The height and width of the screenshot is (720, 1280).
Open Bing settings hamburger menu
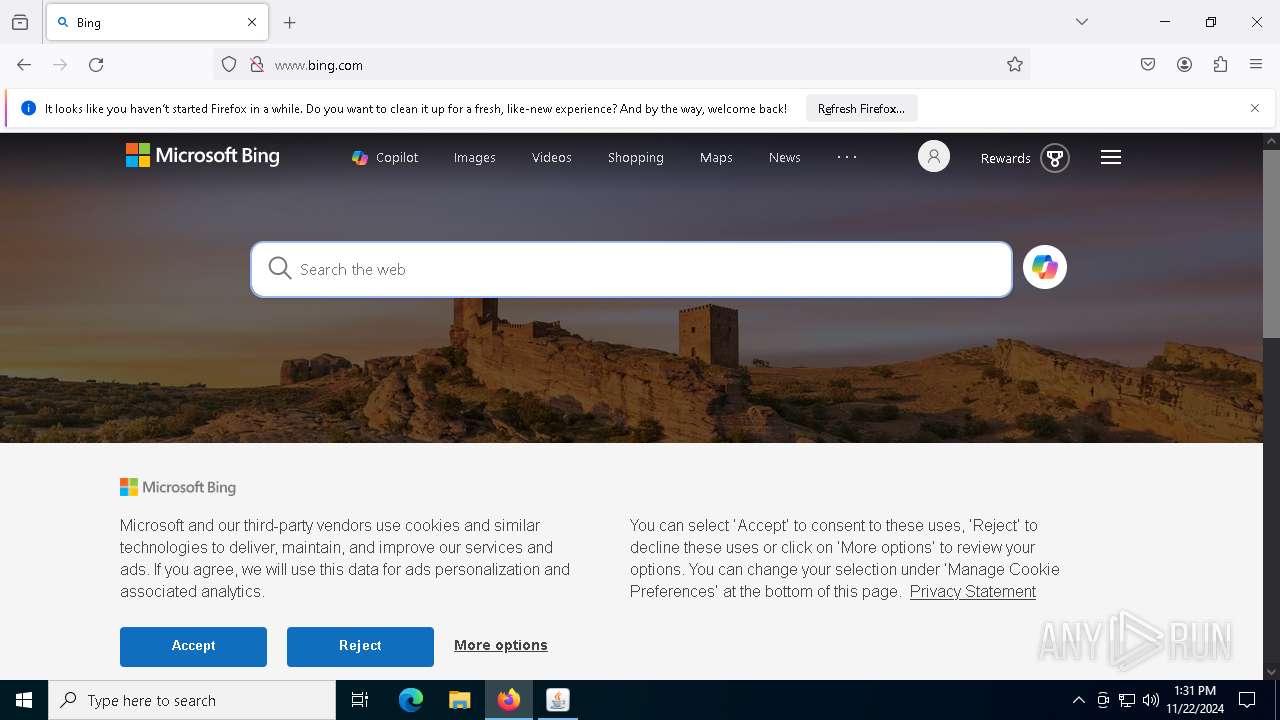1111,157
